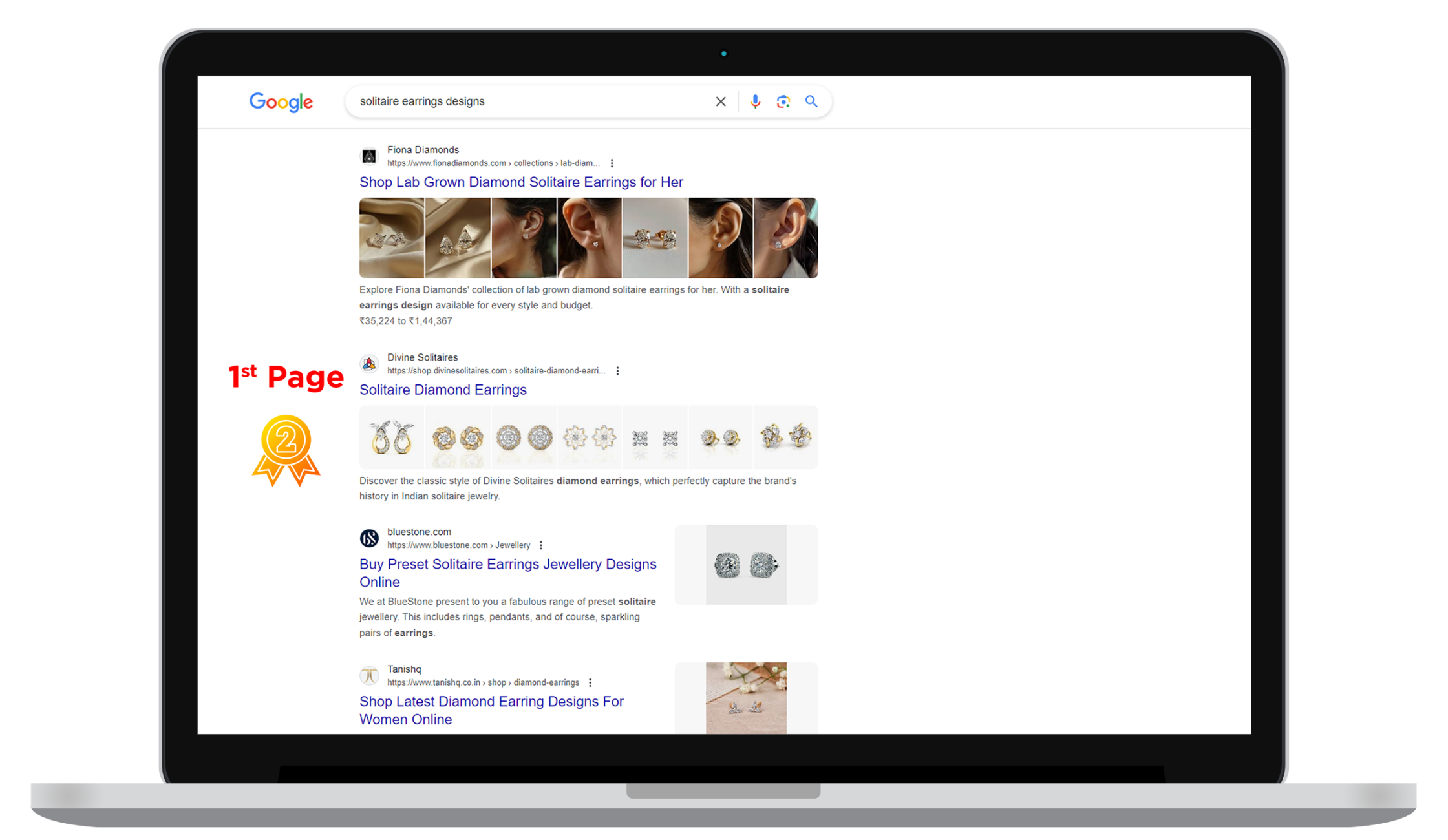This screenshot has height=840, width=1448.
Task: Click the magnifying glass search icon
Action: pyautogui.click(x=811, y=101)
